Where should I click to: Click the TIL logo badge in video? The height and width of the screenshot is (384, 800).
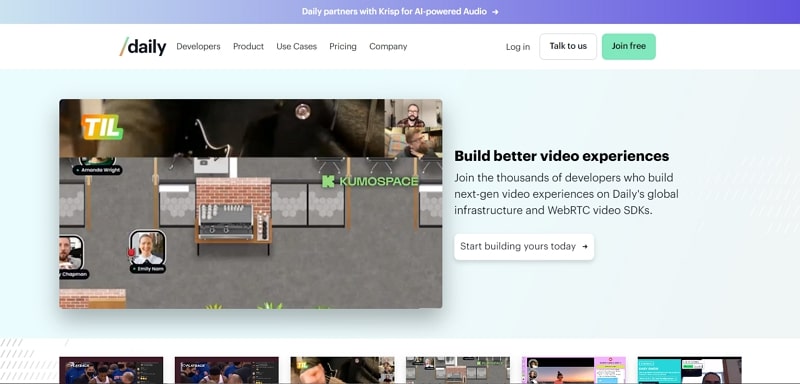coord(103,127)
